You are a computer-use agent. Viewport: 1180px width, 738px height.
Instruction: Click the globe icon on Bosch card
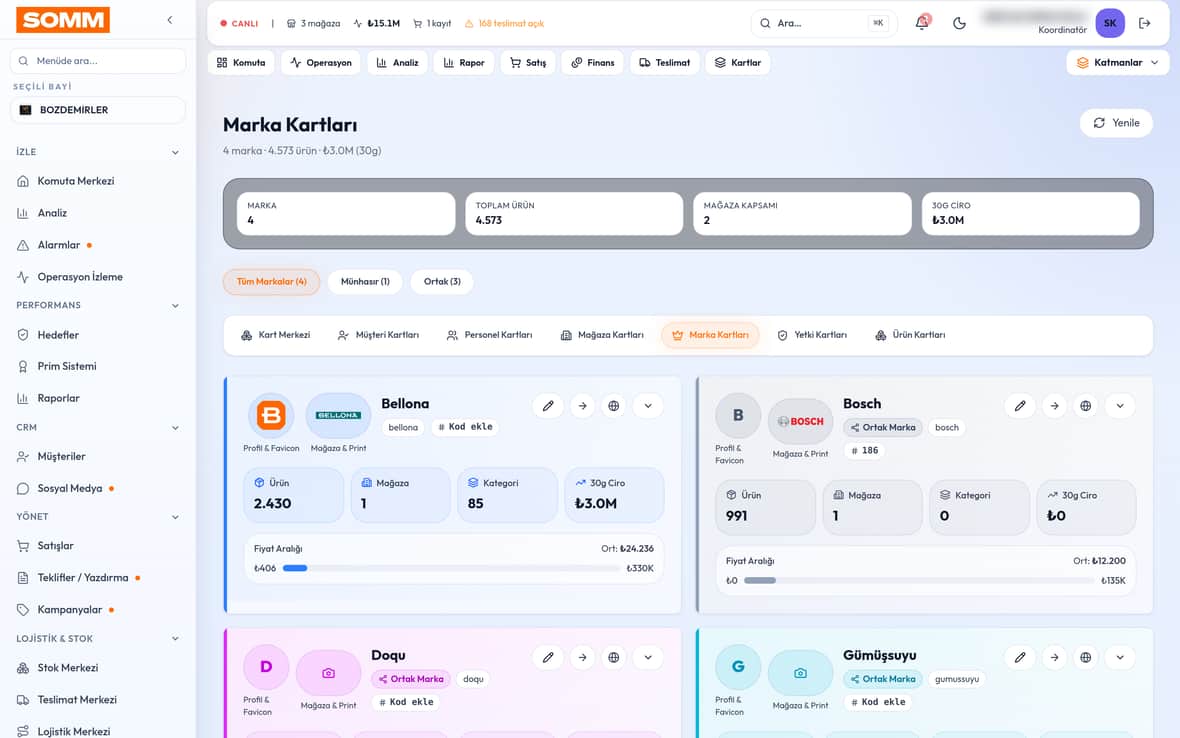tap(1085, 406)
